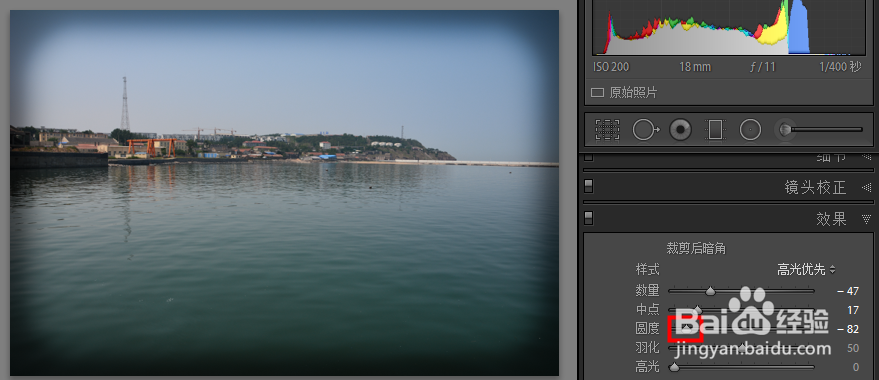Click the 羽化 slider handle
The height and width of the screenshot is (380, 879).
[x=742, y=348]
